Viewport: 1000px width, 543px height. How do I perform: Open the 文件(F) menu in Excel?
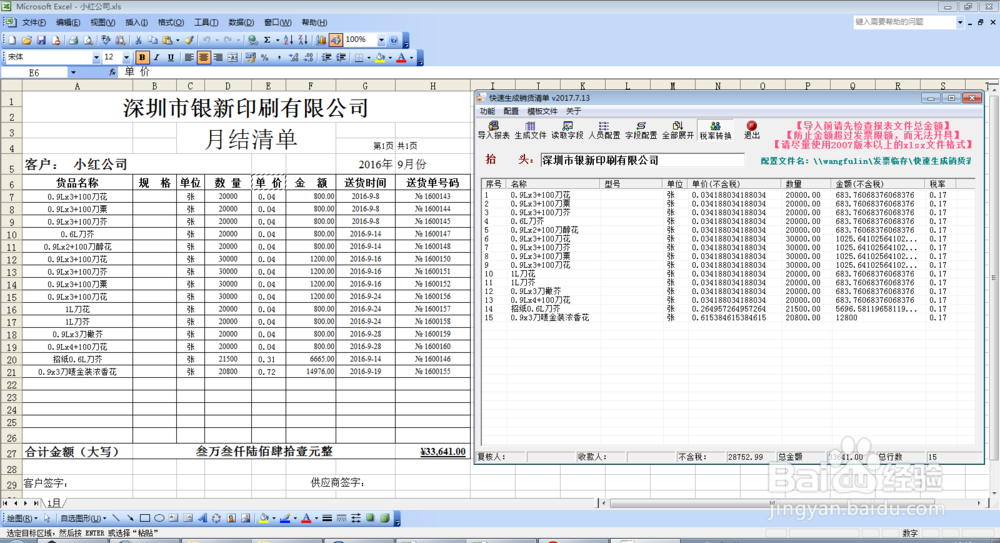tap(34, 22)
